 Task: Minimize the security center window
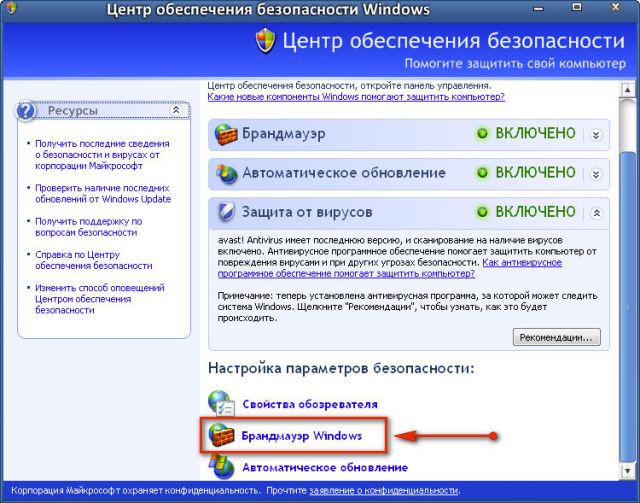(538, 7)
